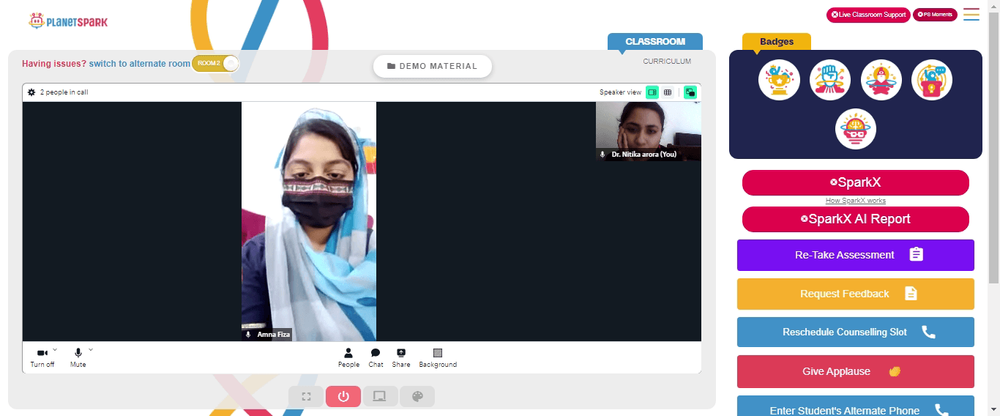The height and width of the screenshot is (416, 1000).
Task: Open the Chat panel
Action: point(376,357)
